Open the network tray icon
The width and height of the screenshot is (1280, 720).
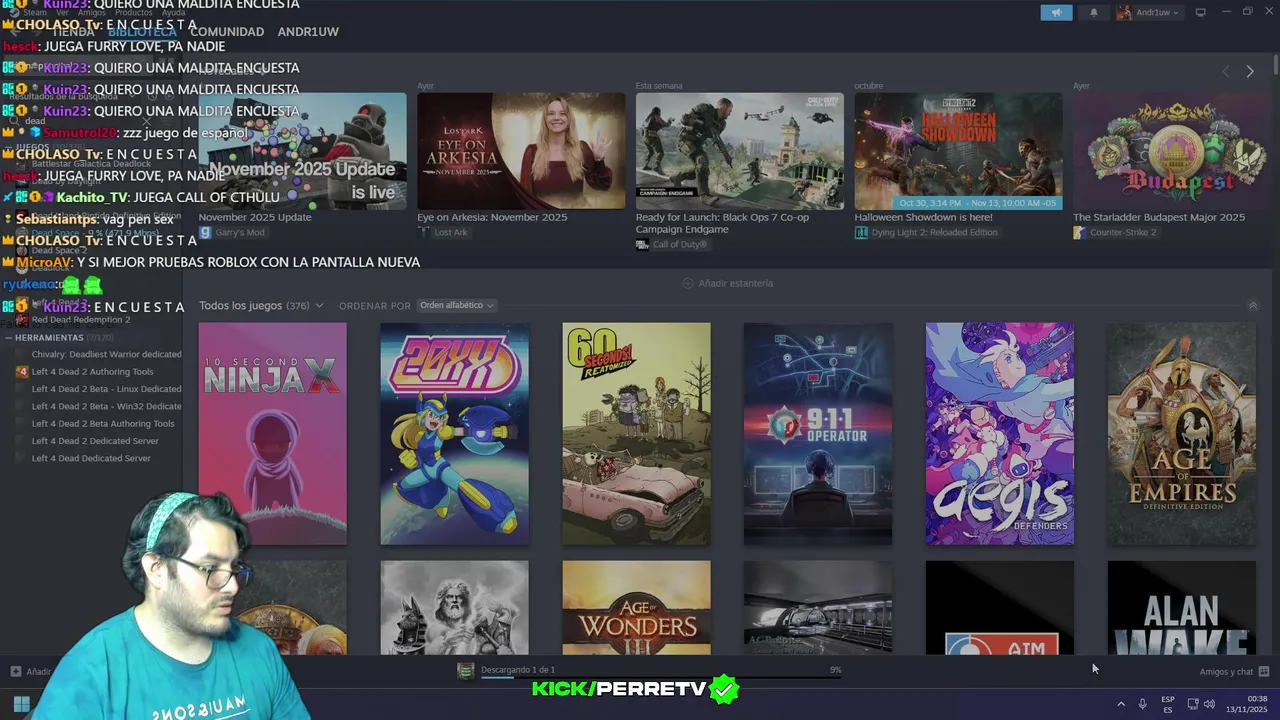(x=1192, y=704)
